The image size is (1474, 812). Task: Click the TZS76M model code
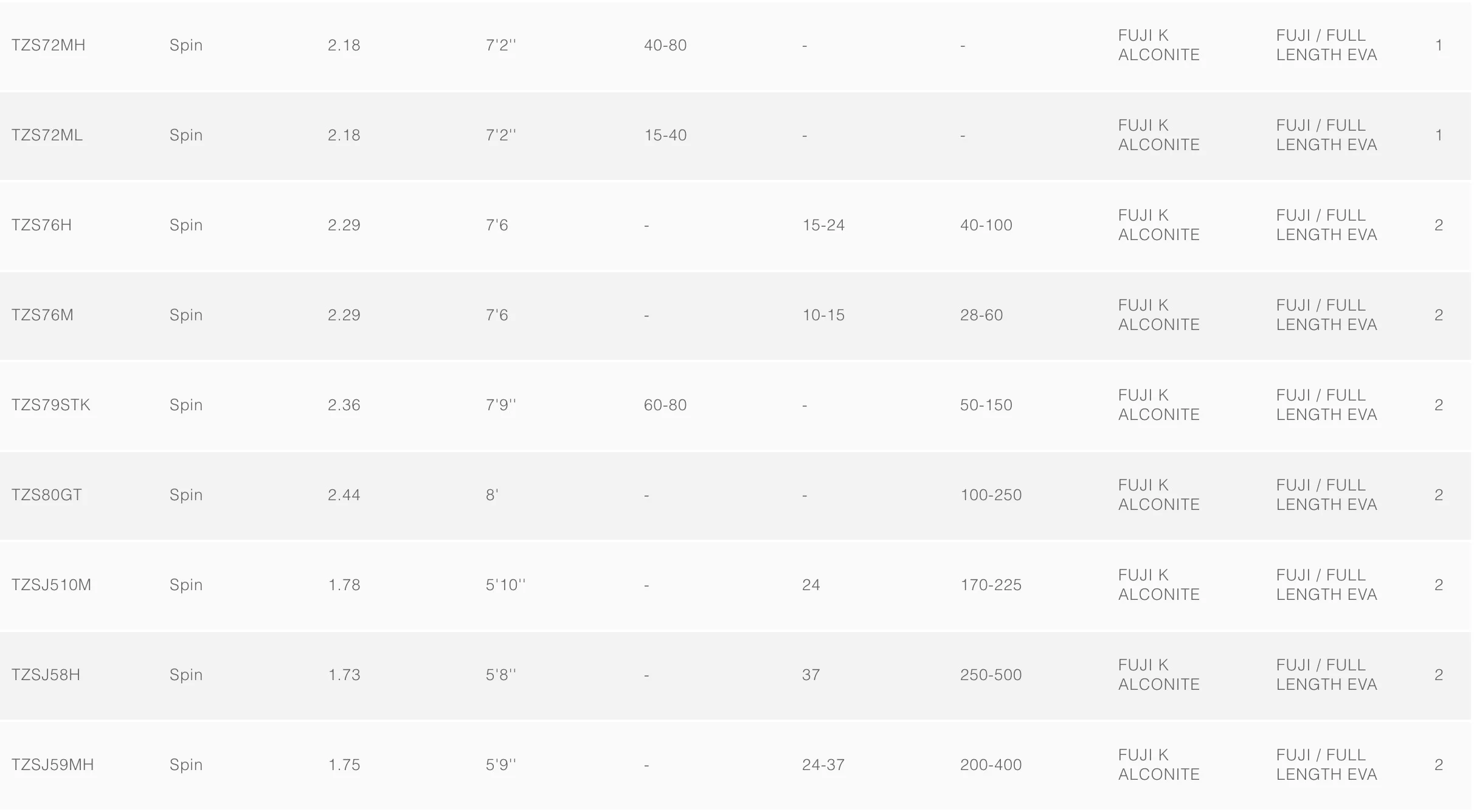tap(42, 315)
